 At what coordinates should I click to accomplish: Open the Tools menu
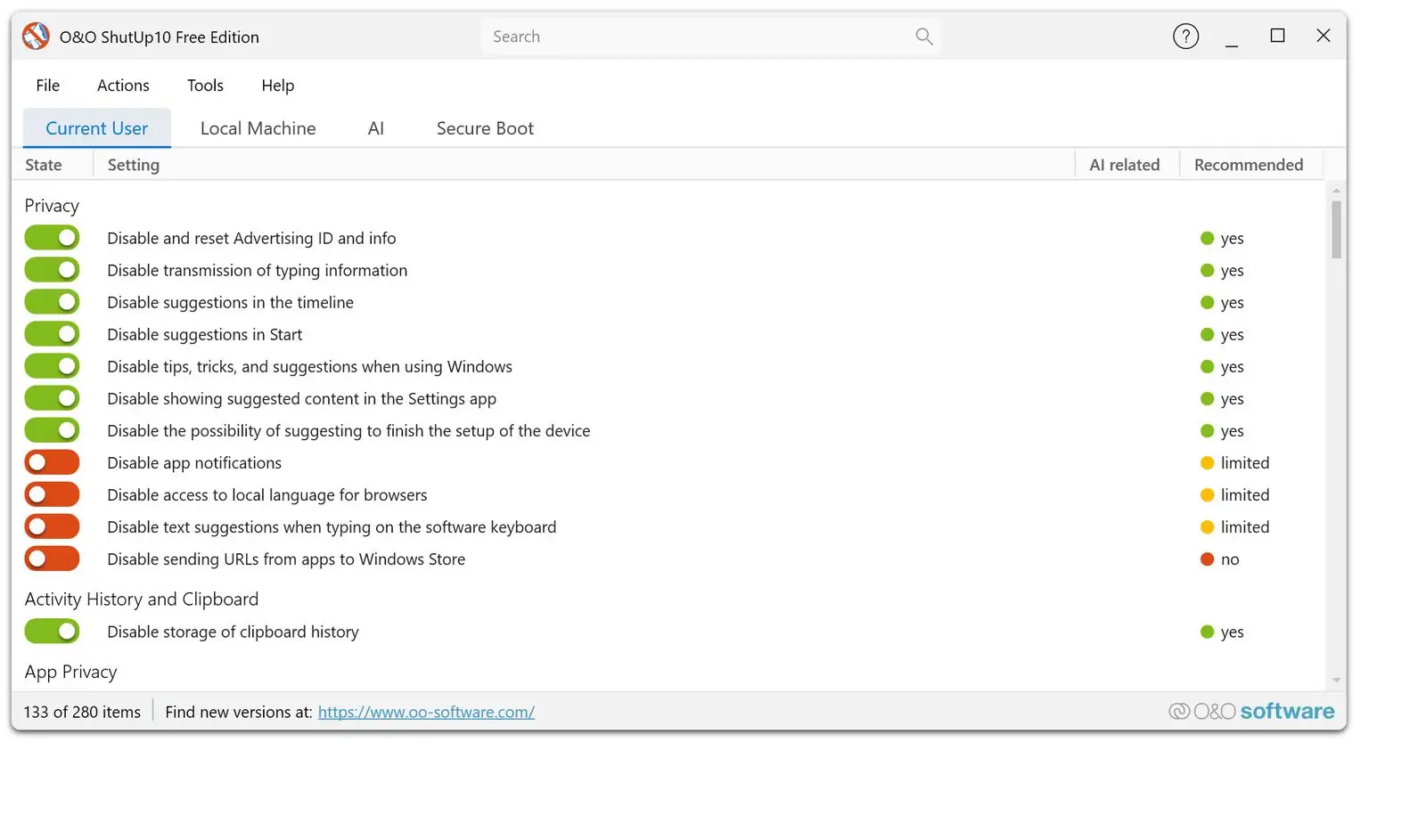(205, 86)
